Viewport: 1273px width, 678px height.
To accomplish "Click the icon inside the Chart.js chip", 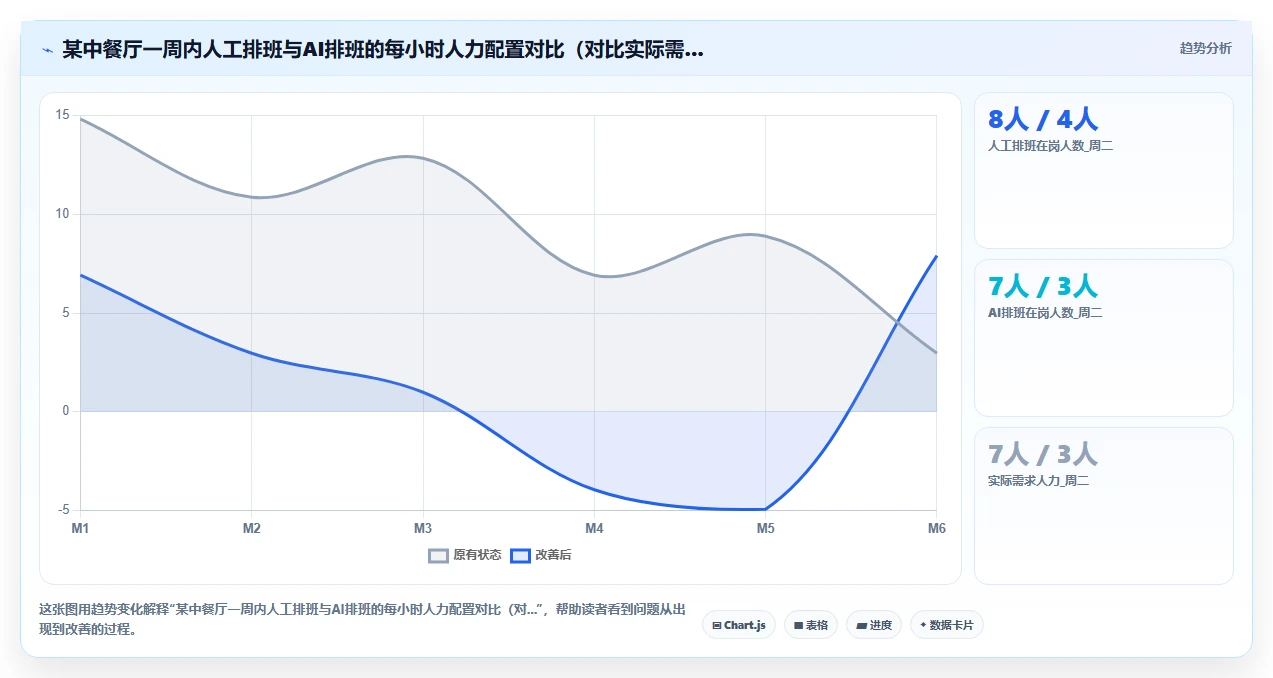I will click(717, 625).
